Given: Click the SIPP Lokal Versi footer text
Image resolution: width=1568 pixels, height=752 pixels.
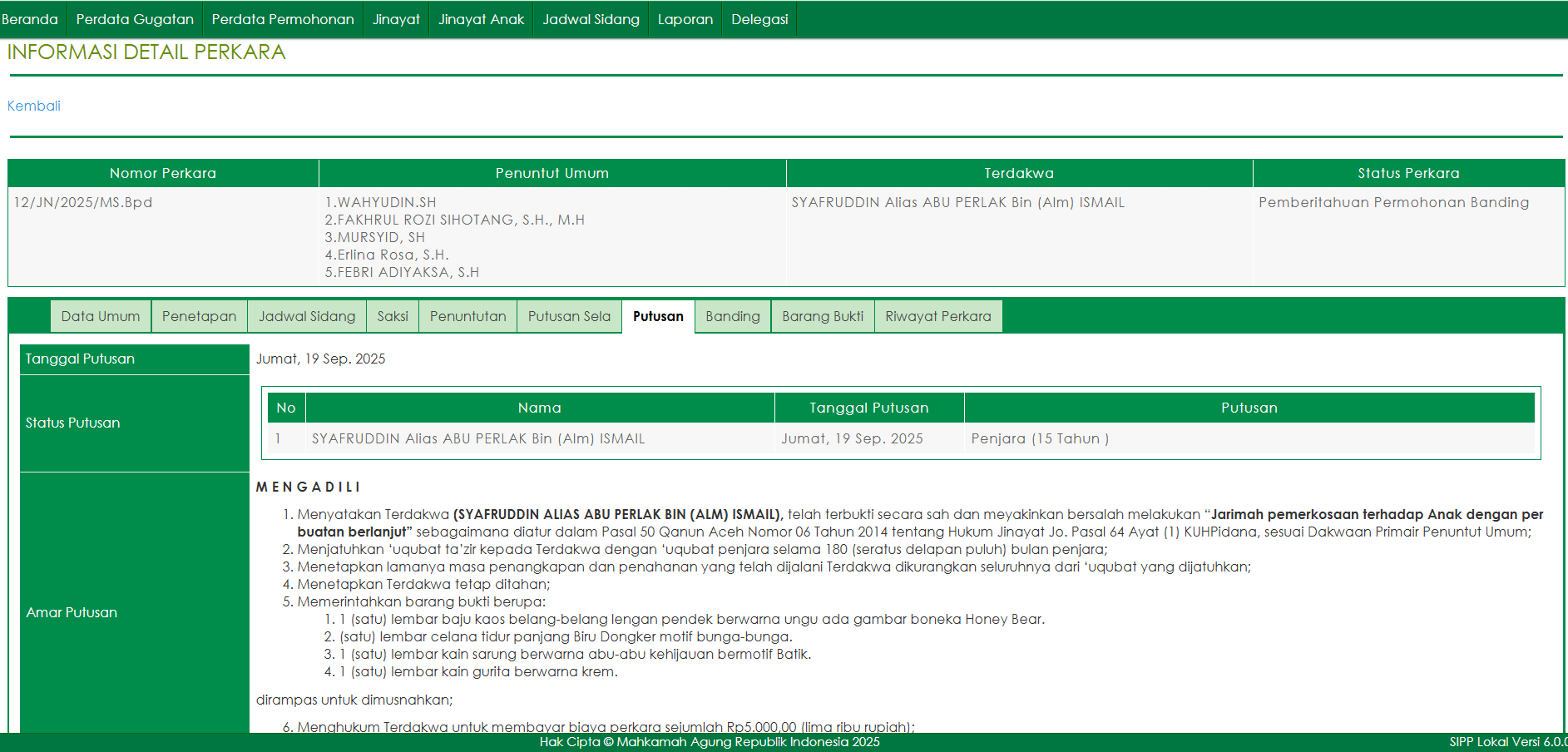Looking at the screenshot, I should 1507,742.
